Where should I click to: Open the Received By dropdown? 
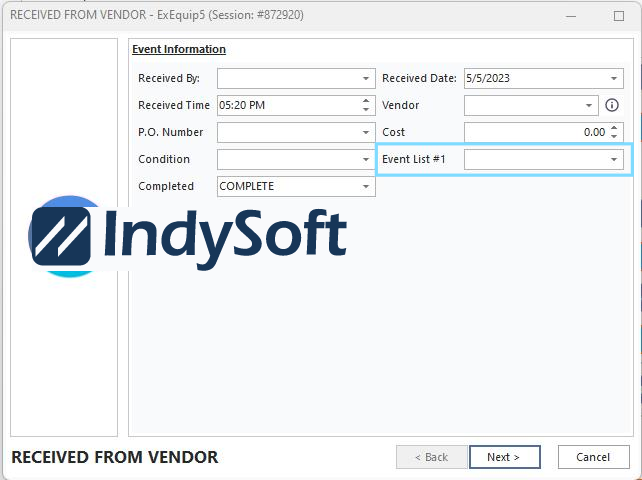pyautogui.click(x=366, y=78)
